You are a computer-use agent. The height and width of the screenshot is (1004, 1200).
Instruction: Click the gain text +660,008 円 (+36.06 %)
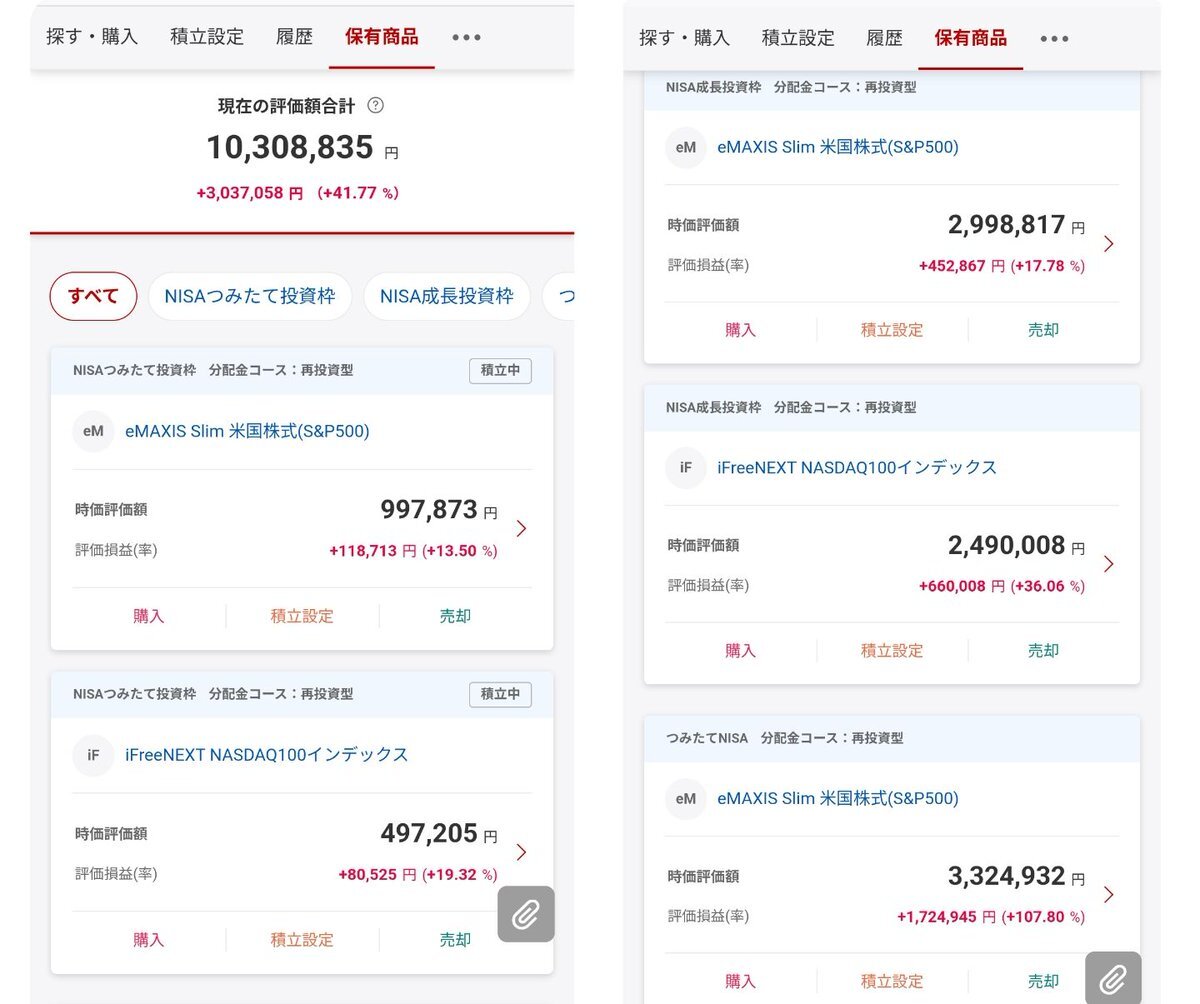1002,586
